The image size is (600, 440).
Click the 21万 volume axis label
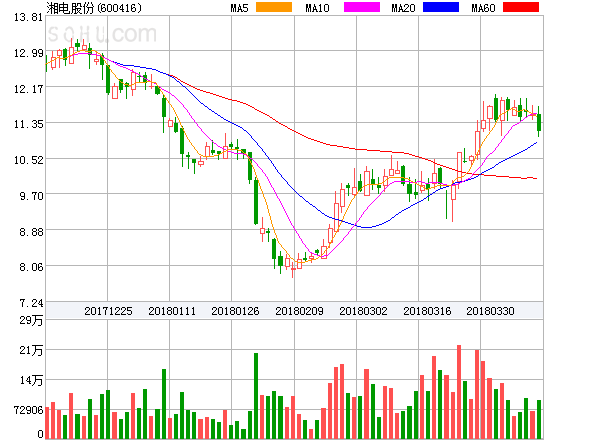[x=31, y=350]
